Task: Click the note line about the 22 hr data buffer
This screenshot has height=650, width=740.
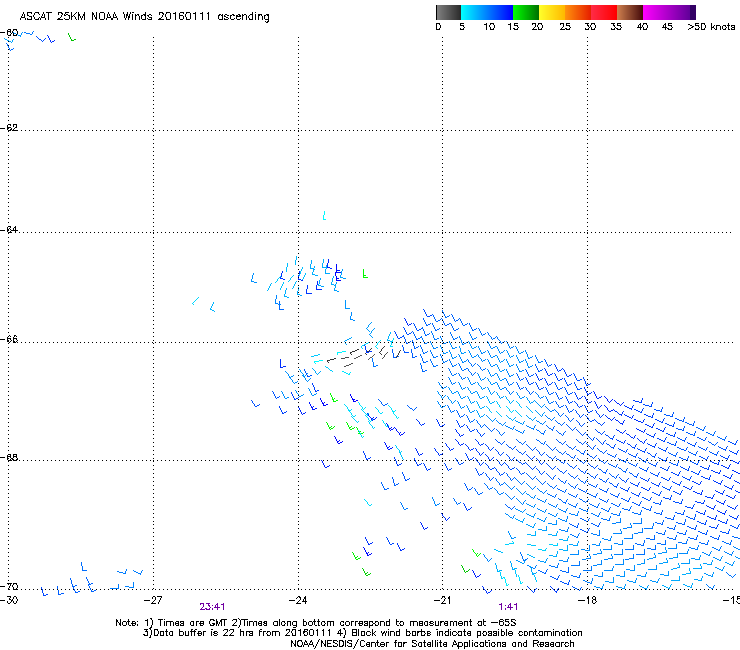Action: tap(362, 633)
